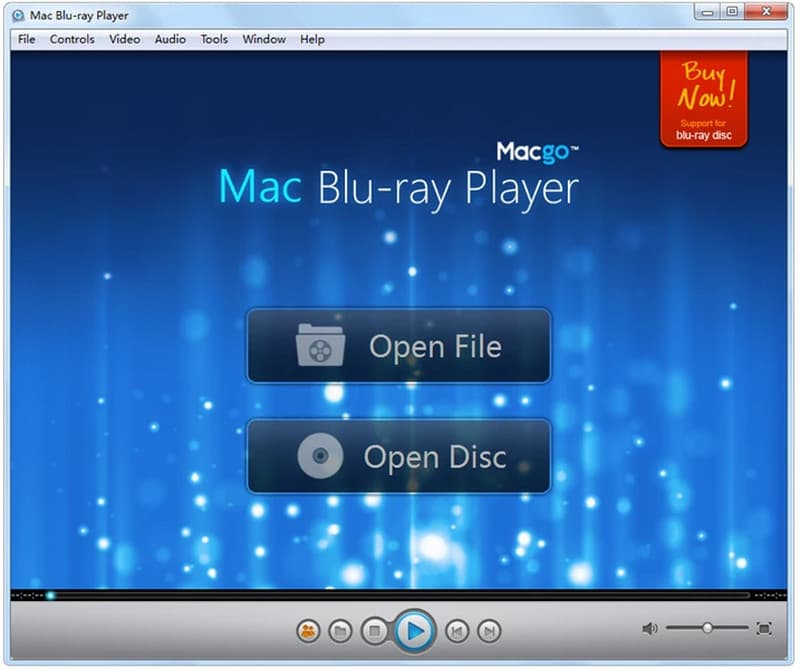
Task: Click the Macgo logo icon
Action: [539, 148]
